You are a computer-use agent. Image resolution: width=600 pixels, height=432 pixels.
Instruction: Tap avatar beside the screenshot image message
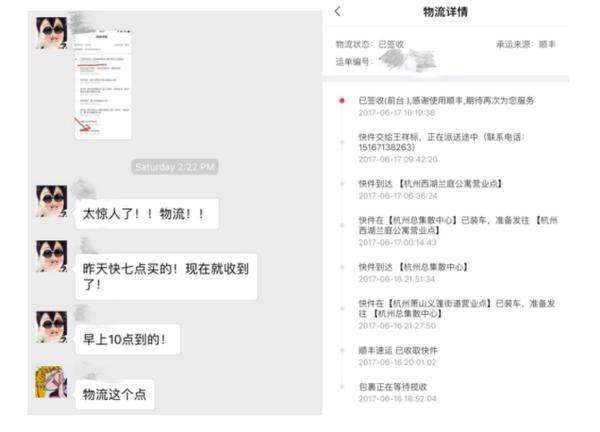click(52, 36)
